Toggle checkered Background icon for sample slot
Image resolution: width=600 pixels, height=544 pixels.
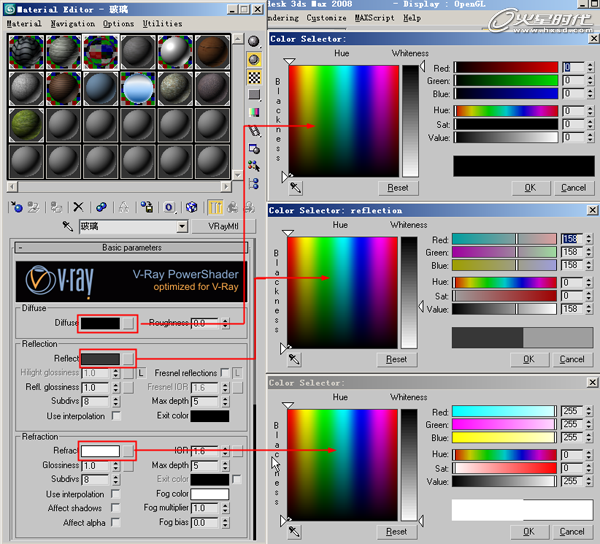tap(254, 76)
